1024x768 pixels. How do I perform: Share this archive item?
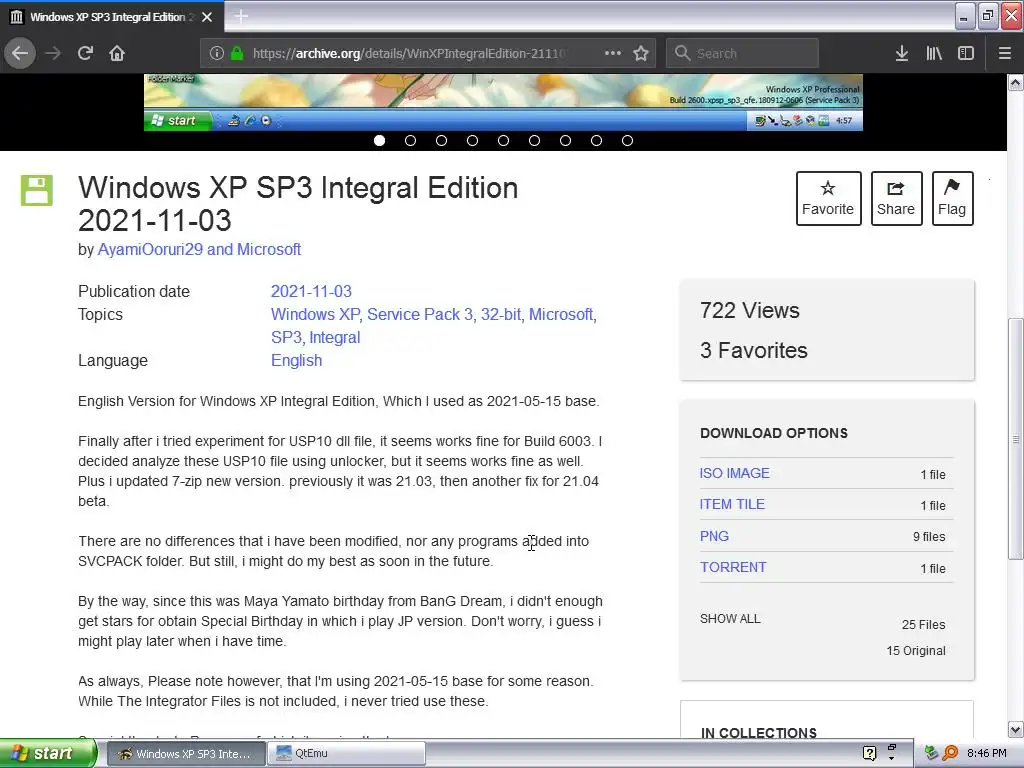896,199
